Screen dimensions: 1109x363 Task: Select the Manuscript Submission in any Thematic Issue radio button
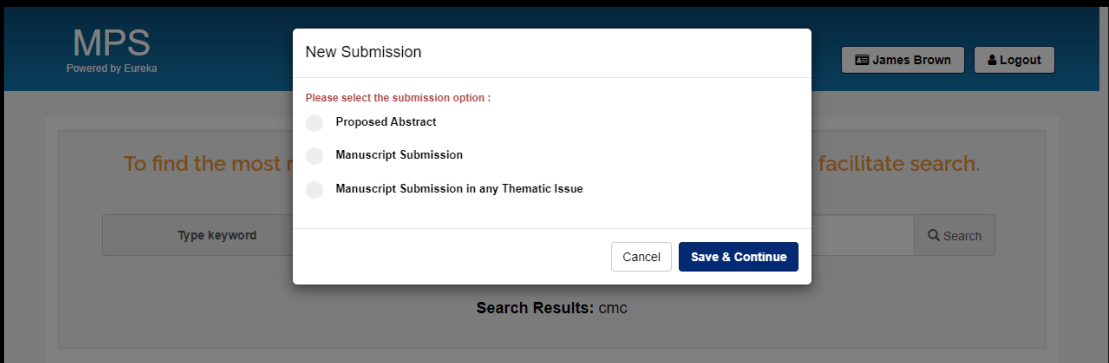315,190
